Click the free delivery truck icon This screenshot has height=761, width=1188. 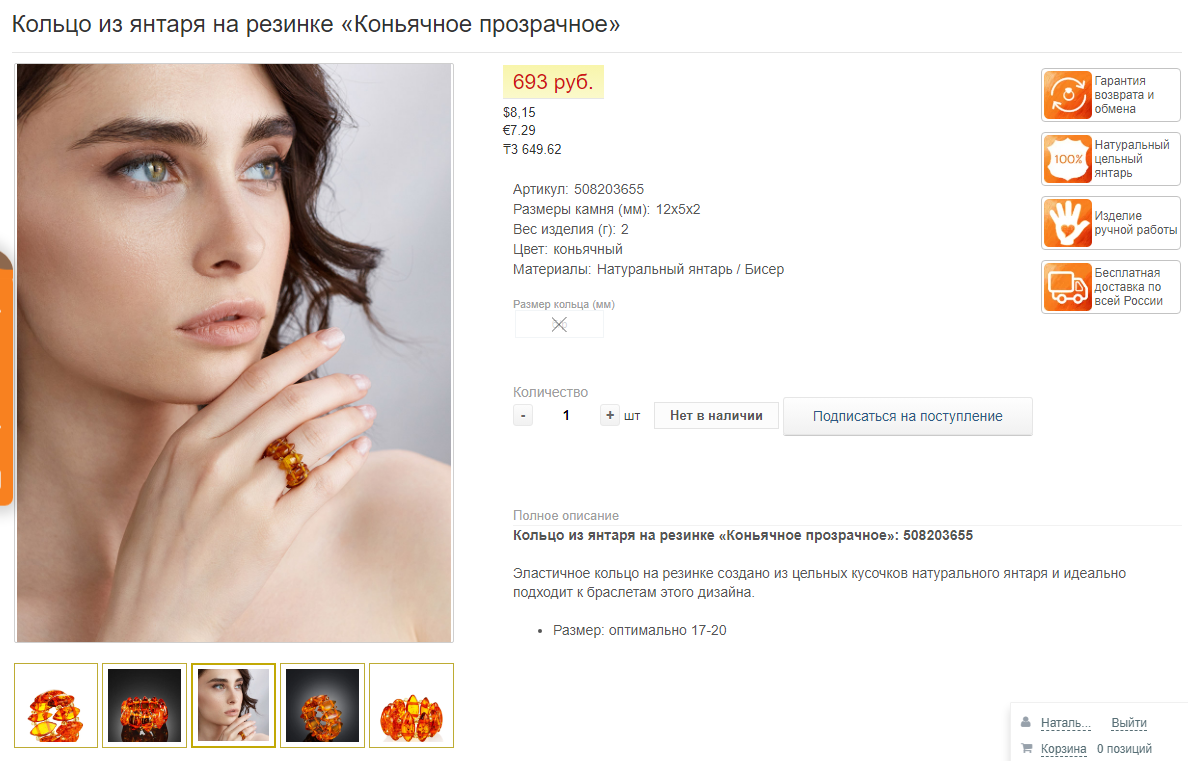pos(1068,287)
